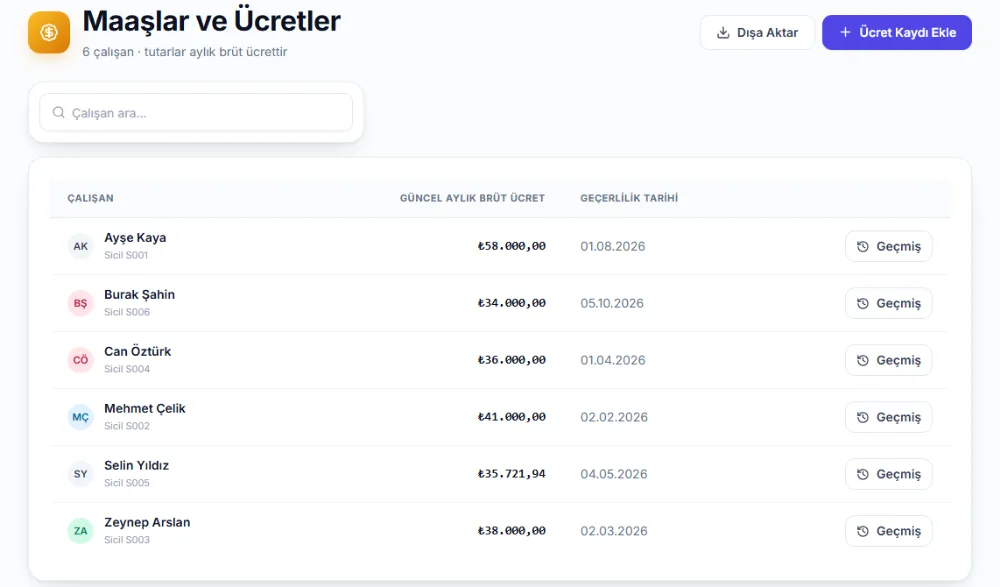
Task: Click the salary amount ₺41.000,00
Action: point(511,417)
